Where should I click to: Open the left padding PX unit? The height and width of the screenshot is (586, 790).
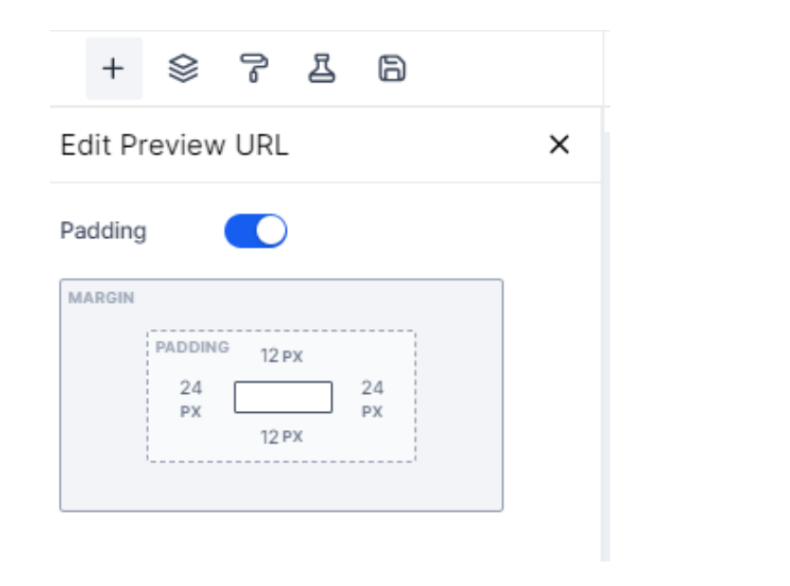(191, 411)
